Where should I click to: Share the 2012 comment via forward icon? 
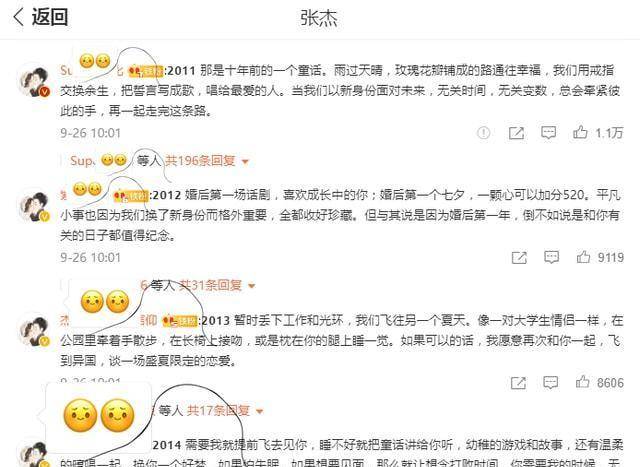pyautogui.click(x=519, y=257)
